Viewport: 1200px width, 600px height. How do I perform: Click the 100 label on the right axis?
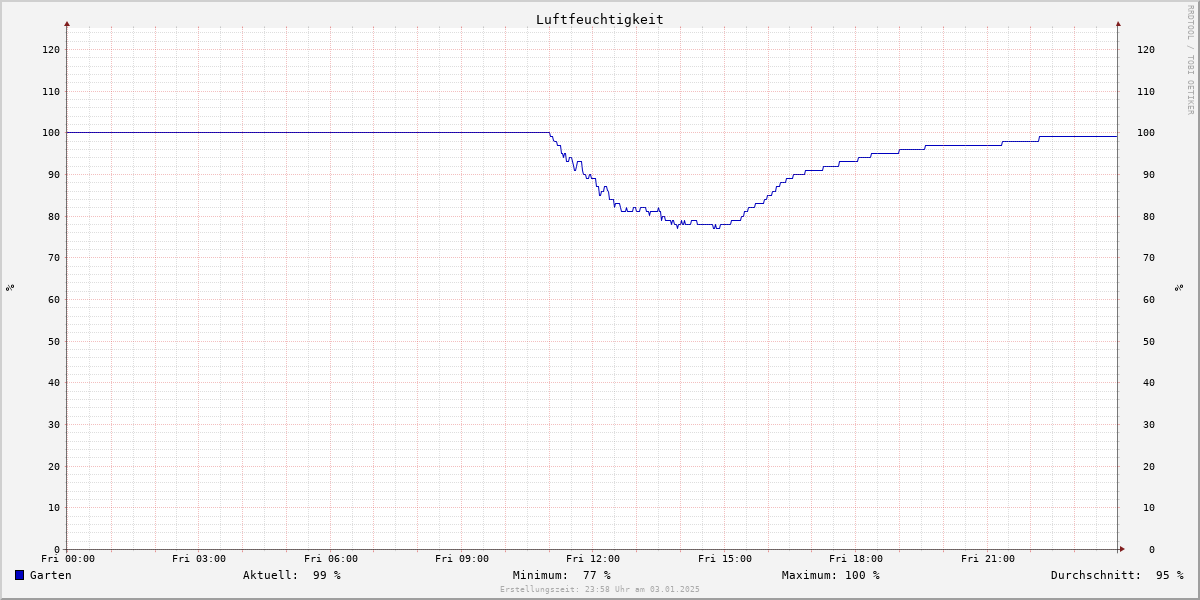pos(1146,133)
